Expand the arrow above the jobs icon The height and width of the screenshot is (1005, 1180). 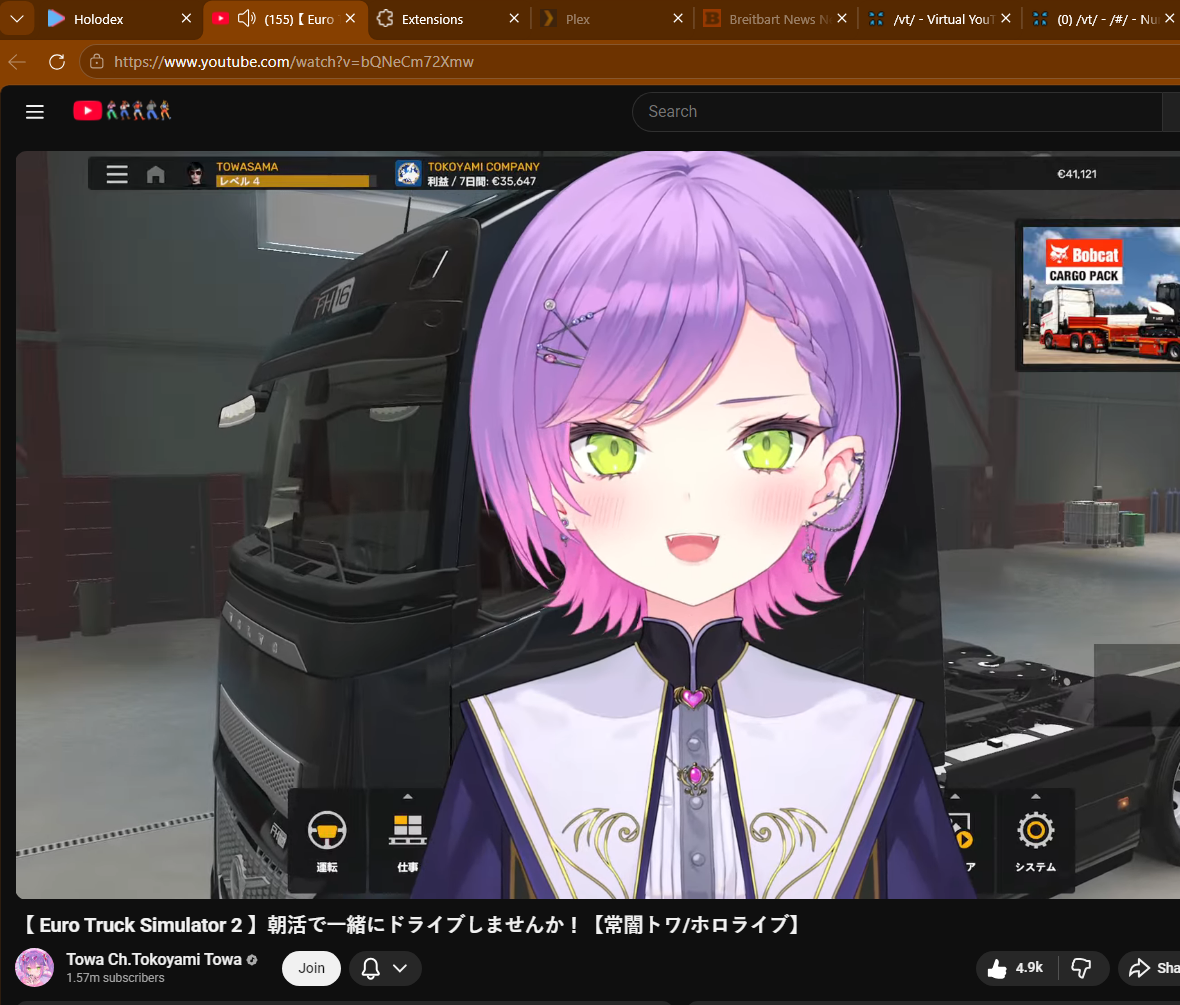[x=408, y=796]
